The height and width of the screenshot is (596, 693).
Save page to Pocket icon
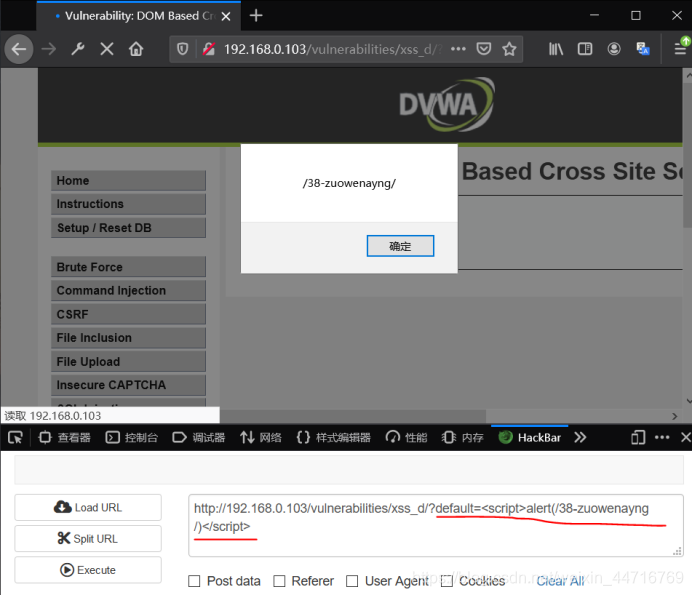coord(484,49)
